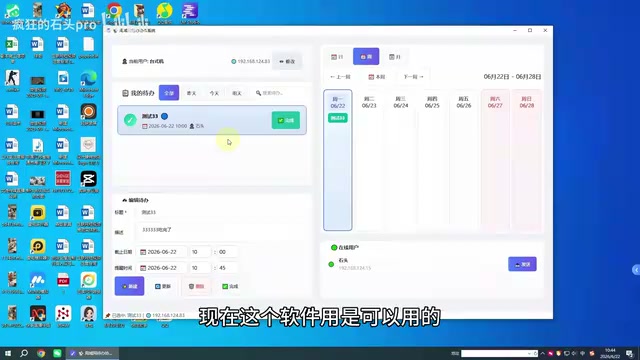Image resolution: width=640 pixels, height=360 pixels.
Task: Click the 截止日期 minute field showing 00
Action: 227,252
